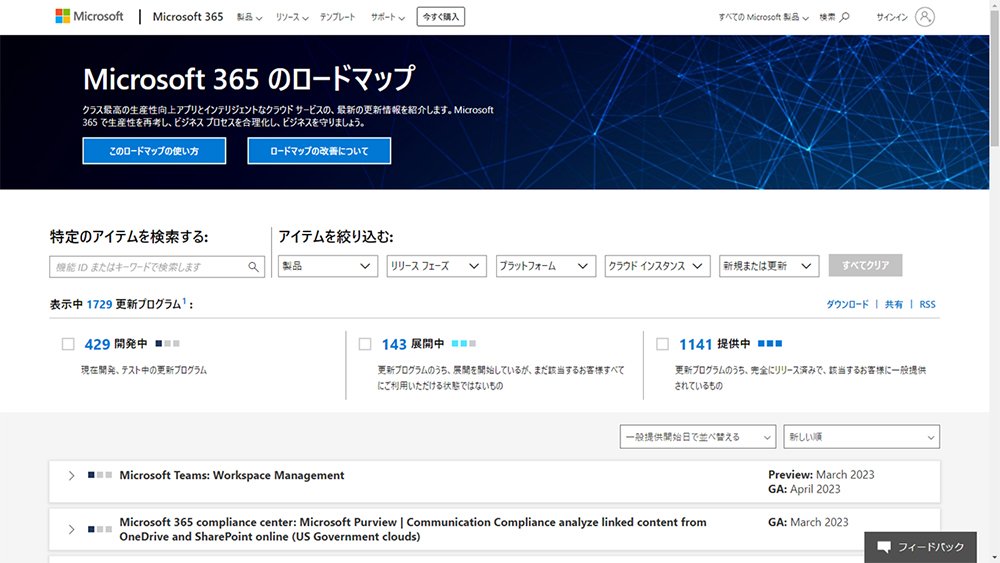1000x563 pixels.
Task: Open the プラットフォーム filter dropdown
Action: (545, 266)
